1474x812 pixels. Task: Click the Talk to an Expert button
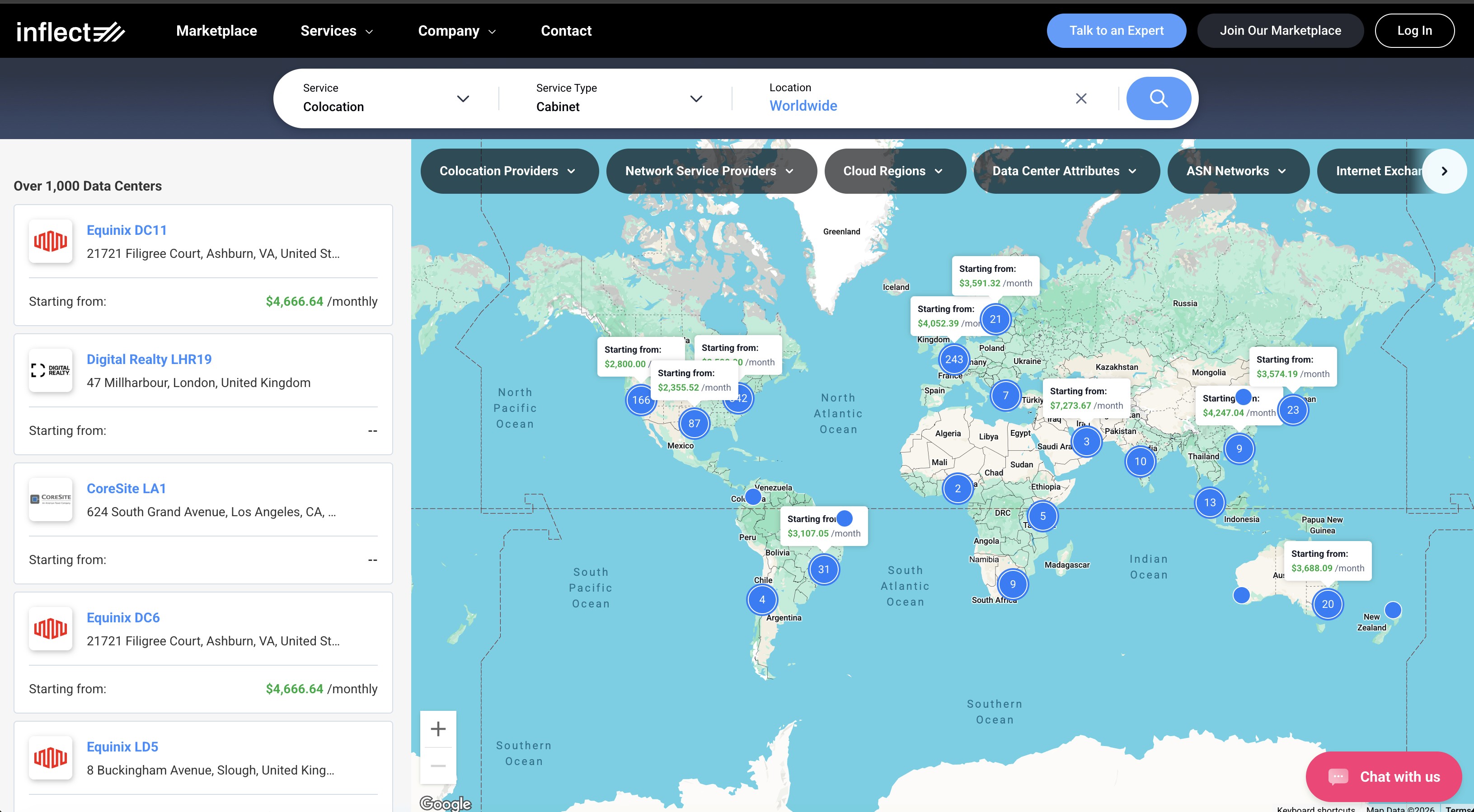click(x=1116, y=30)
